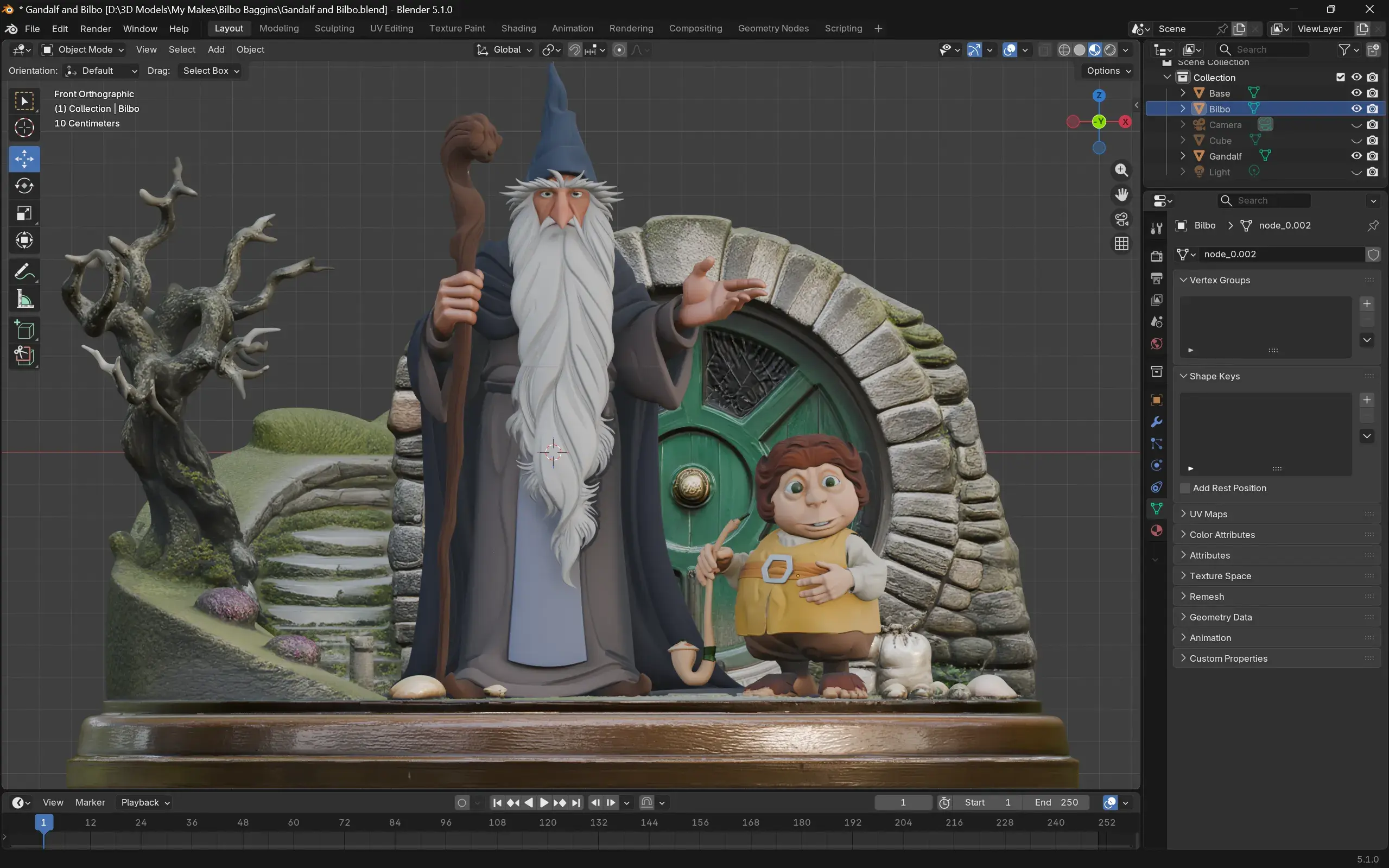Screen dimensions: 1389x868
Task: Open the Orientation Default dropdown
Action: click(101, 71)
